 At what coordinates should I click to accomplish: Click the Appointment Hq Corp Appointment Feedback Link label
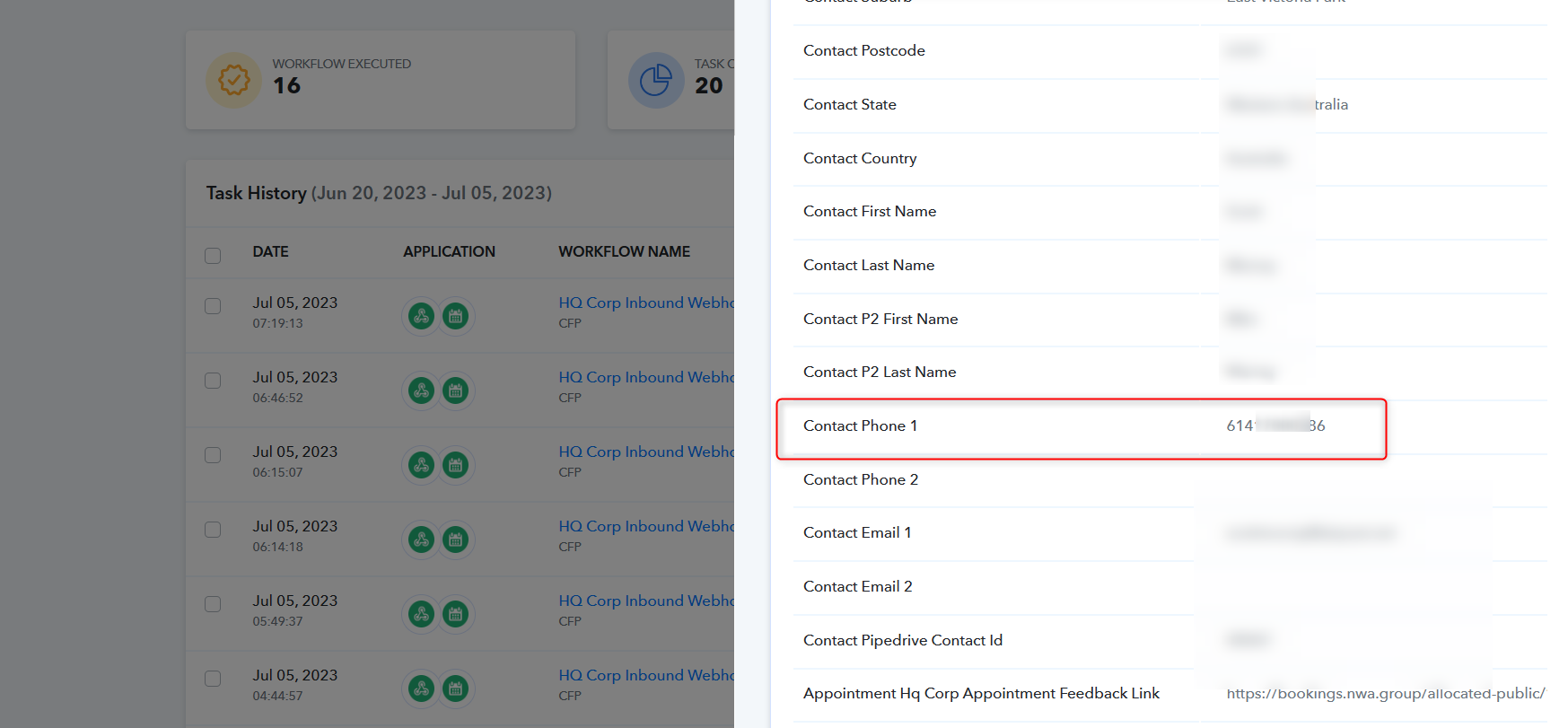(x=982, y=694)
